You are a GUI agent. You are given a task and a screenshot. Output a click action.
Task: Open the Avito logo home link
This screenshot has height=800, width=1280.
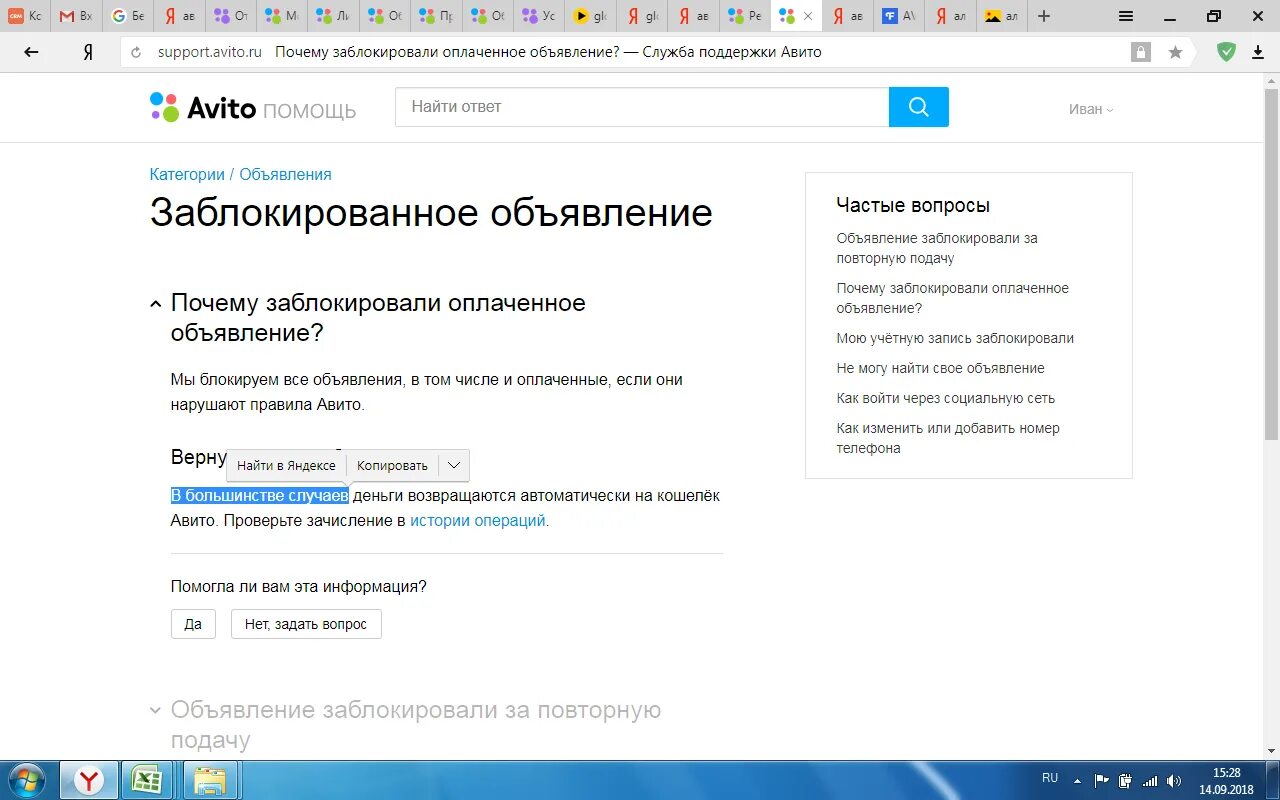click(x=203, y=108)
